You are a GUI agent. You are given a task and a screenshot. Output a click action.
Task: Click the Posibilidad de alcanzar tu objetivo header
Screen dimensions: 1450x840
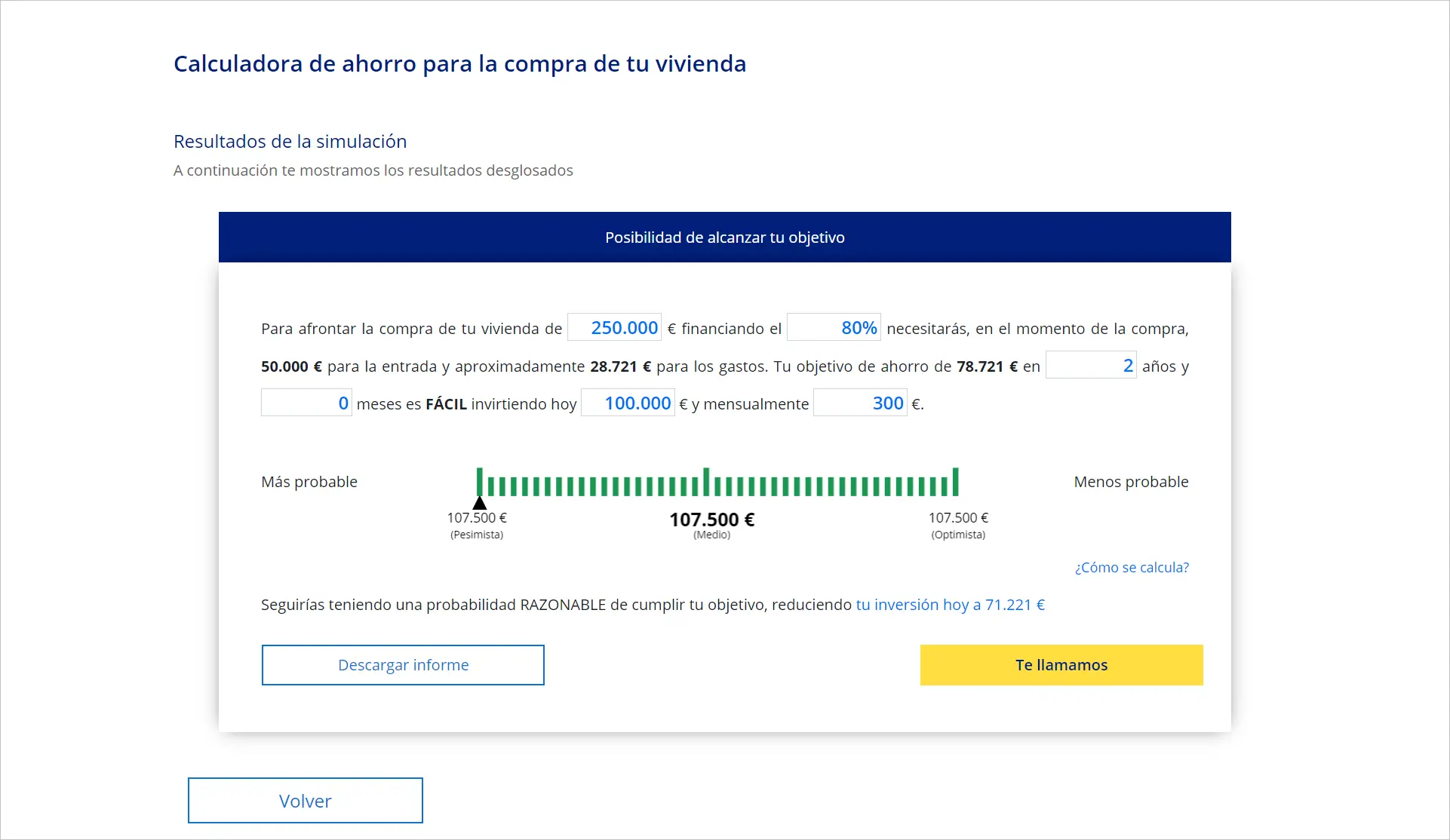click(x=724, y=238)
